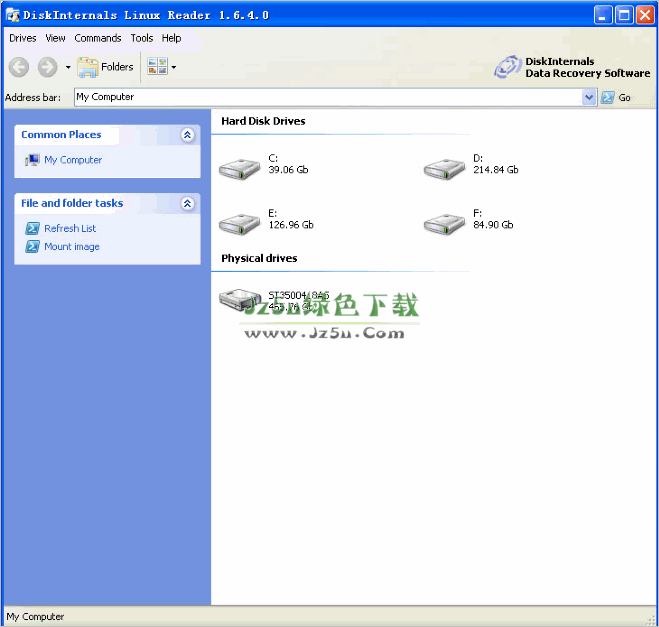Click the Back navigation arrow
Viewport: 659px width, 627px height.
[19, 67]
